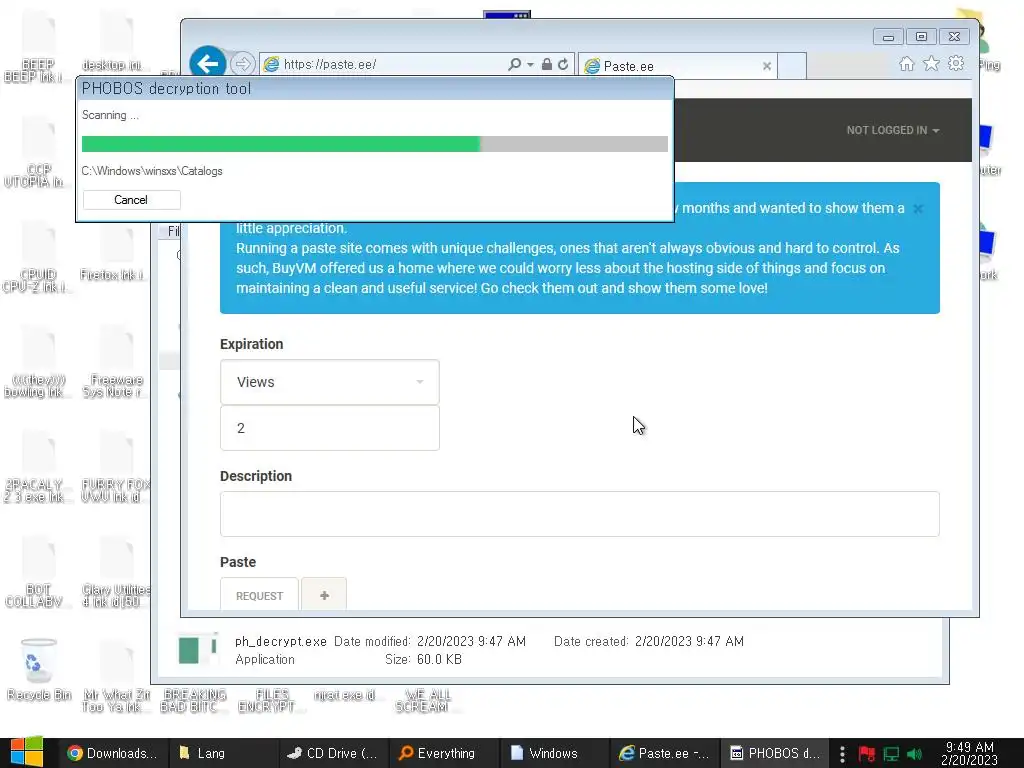Image resolution: width=1024 pixels, height=768 pixels.
Task: Expand address bar autocomplete arrow
Action: 530,64
